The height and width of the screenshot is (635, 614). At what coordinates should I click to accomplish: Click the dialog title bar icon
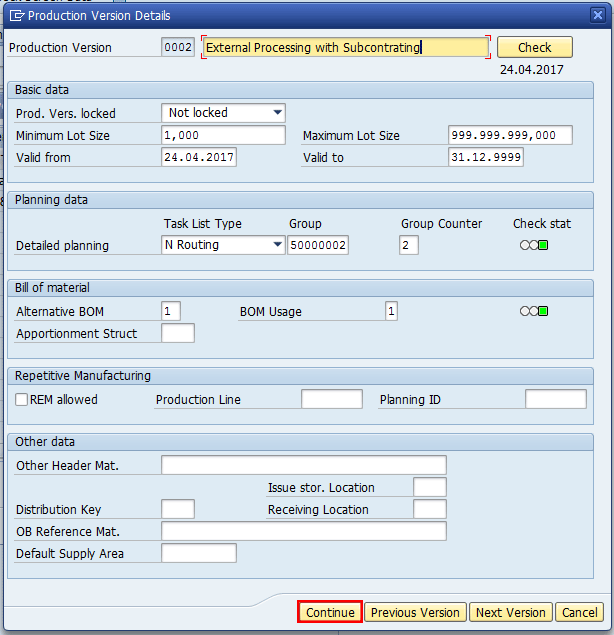(15, 16)
